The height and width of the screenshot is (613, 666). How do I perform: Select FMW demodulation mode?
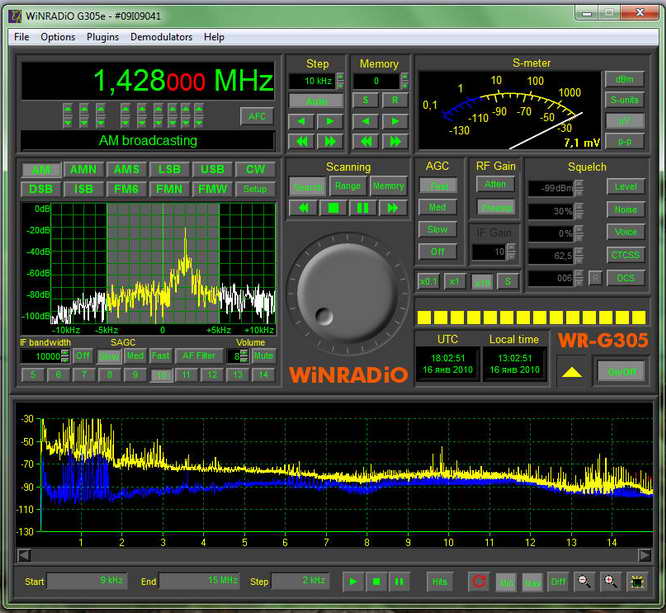tap(212, 189)
